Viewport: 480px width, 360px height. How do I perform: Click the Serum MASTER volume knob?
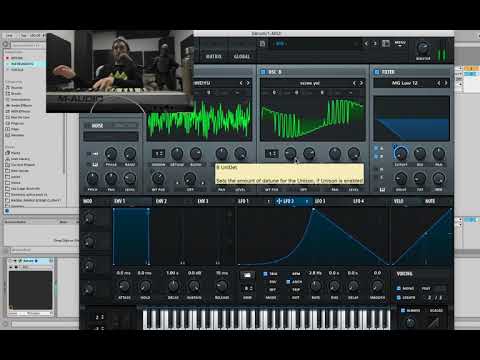coord(423,48)
